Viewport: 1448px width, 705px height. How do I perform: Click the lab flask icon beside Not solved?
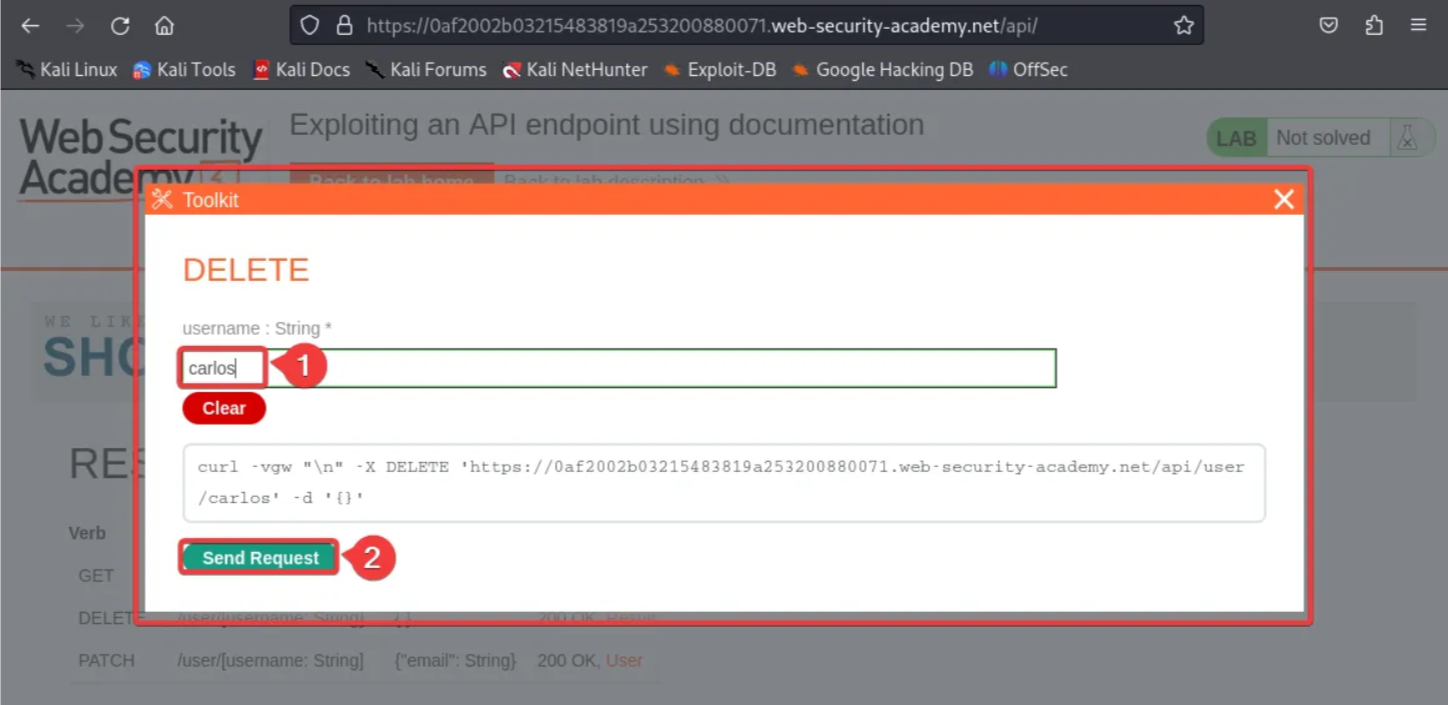(1407, 137)
